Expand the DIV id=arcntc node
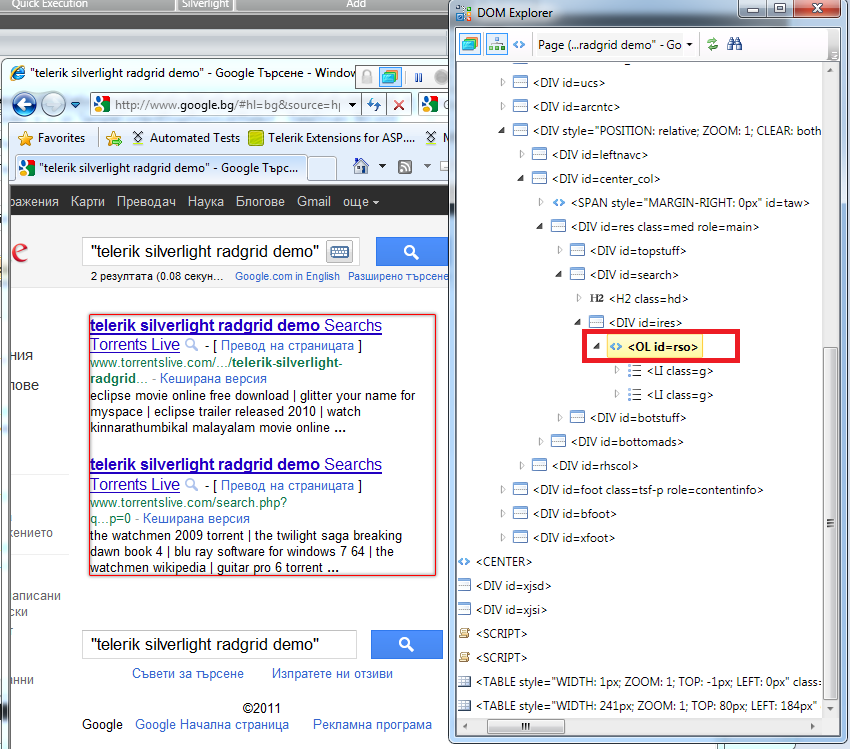Image resolution: width=850 pixels, height=749 pixels. tap(503, 107)
